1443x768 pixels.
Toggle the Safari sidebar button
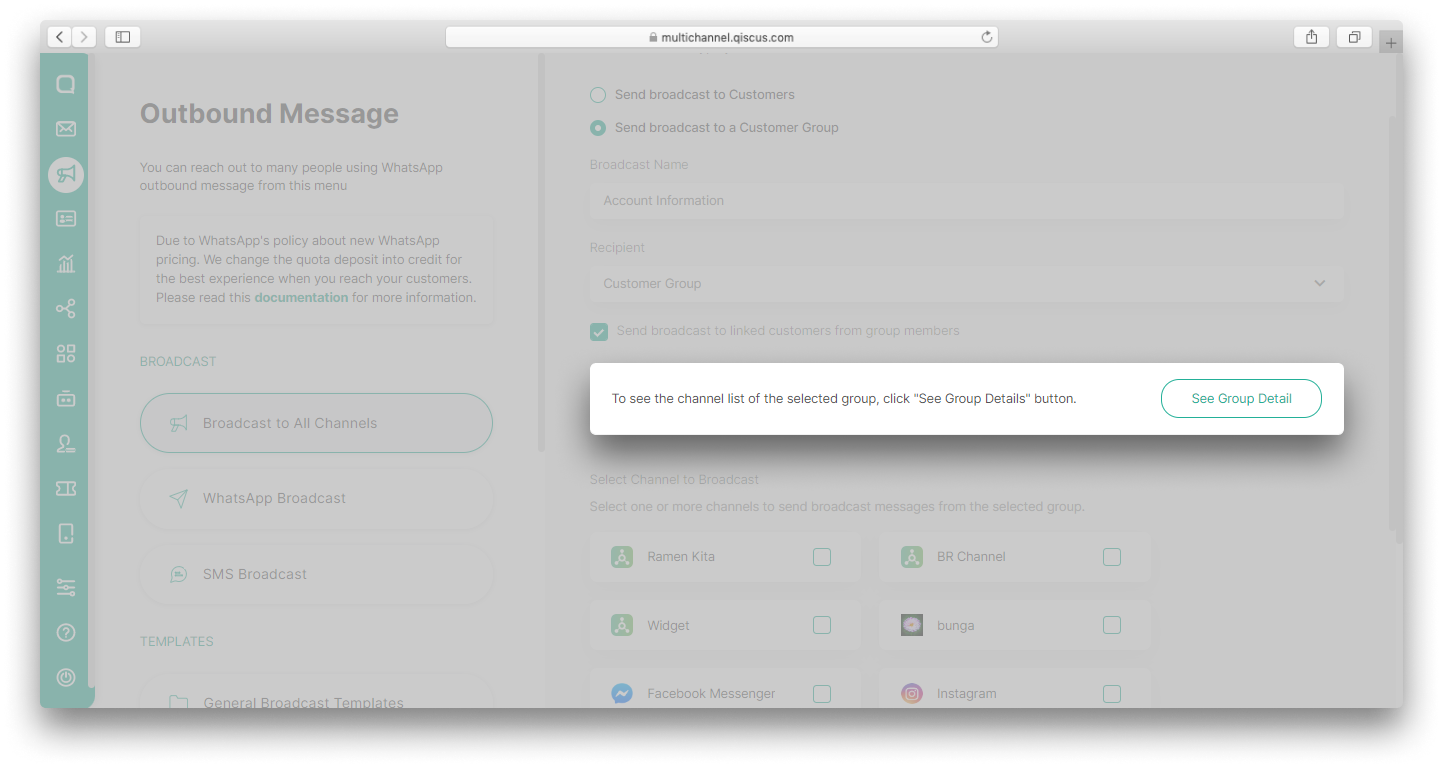(123, 37)
